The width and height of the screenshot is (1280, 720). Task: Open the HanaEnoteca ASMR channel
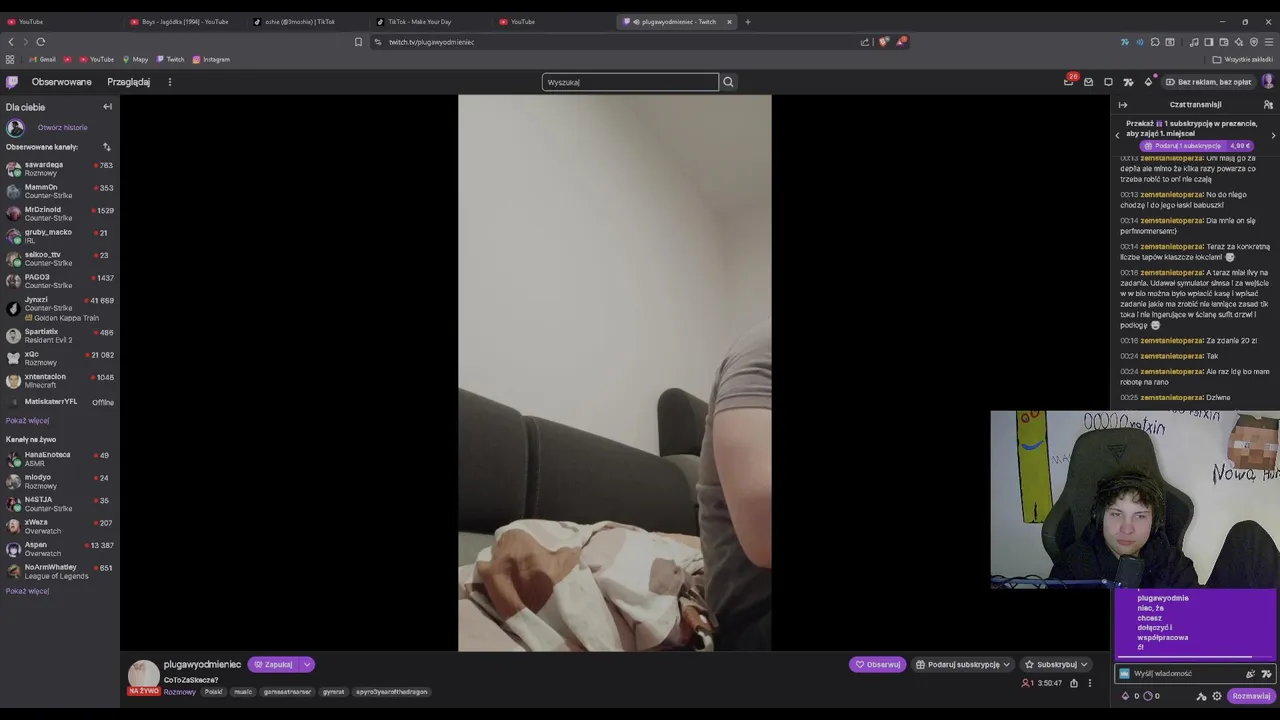pos(60,459)
